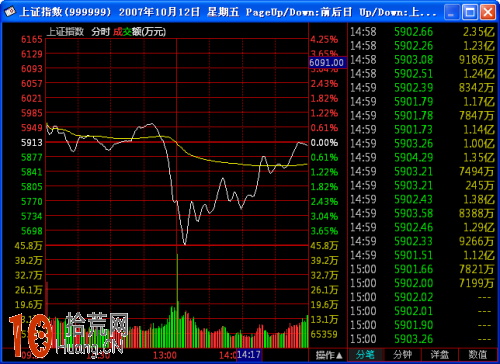The image size is (500, 364).
Task: Select the 15:00 row priced 5901.66
Action: [422, 269]
